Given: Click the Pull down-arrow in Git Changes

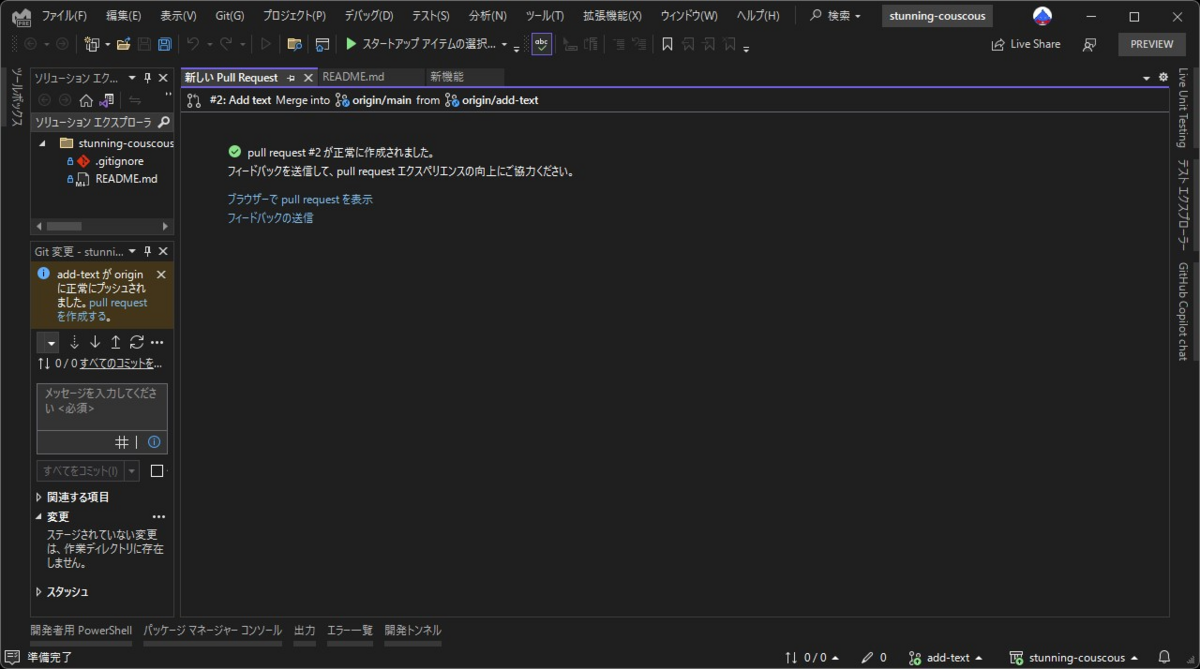Looking at the screenshot, I should click(95, 342).
